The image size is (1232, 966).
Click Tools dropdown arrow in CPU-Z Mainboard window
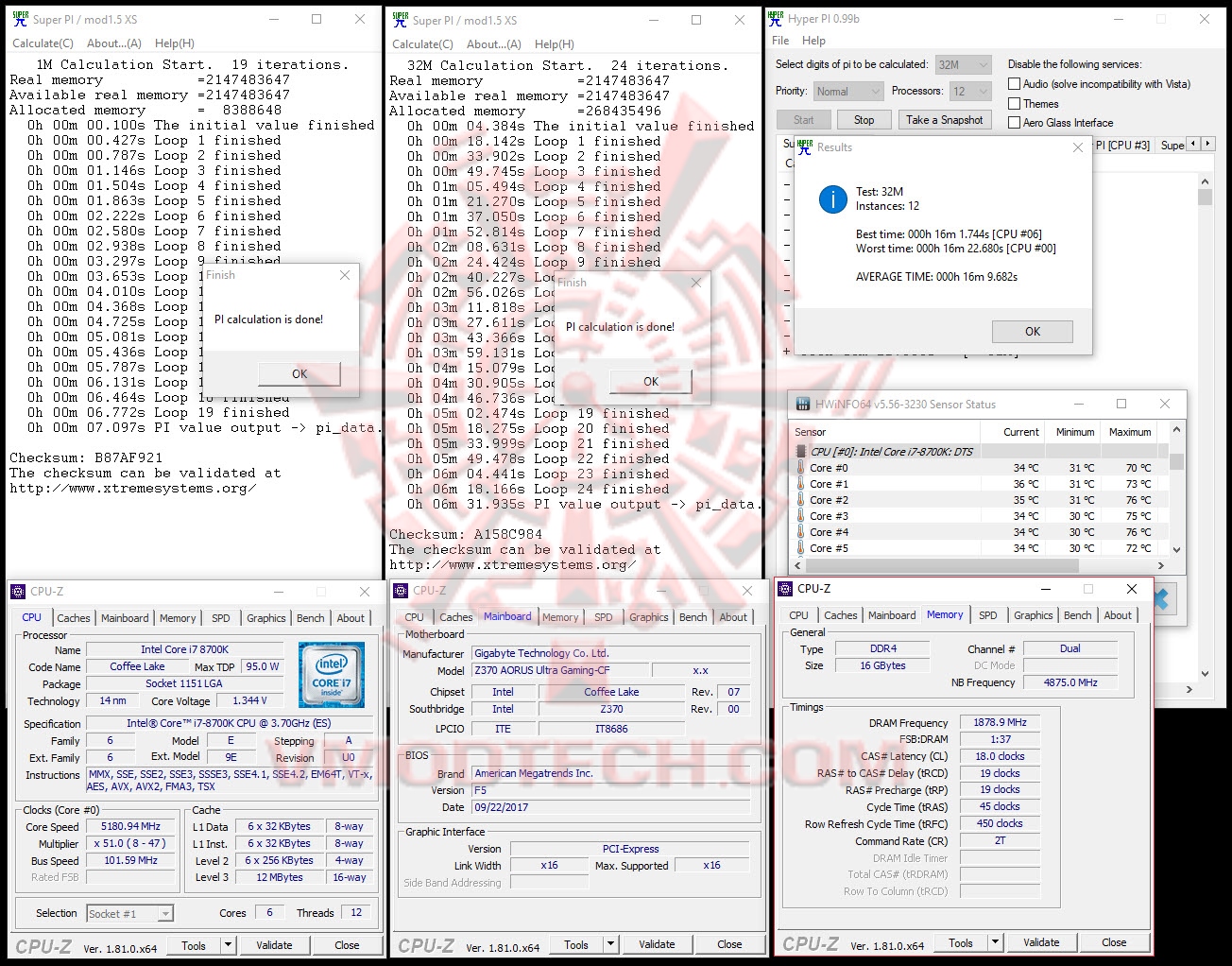pyautogui.click(x=610, y=944)
